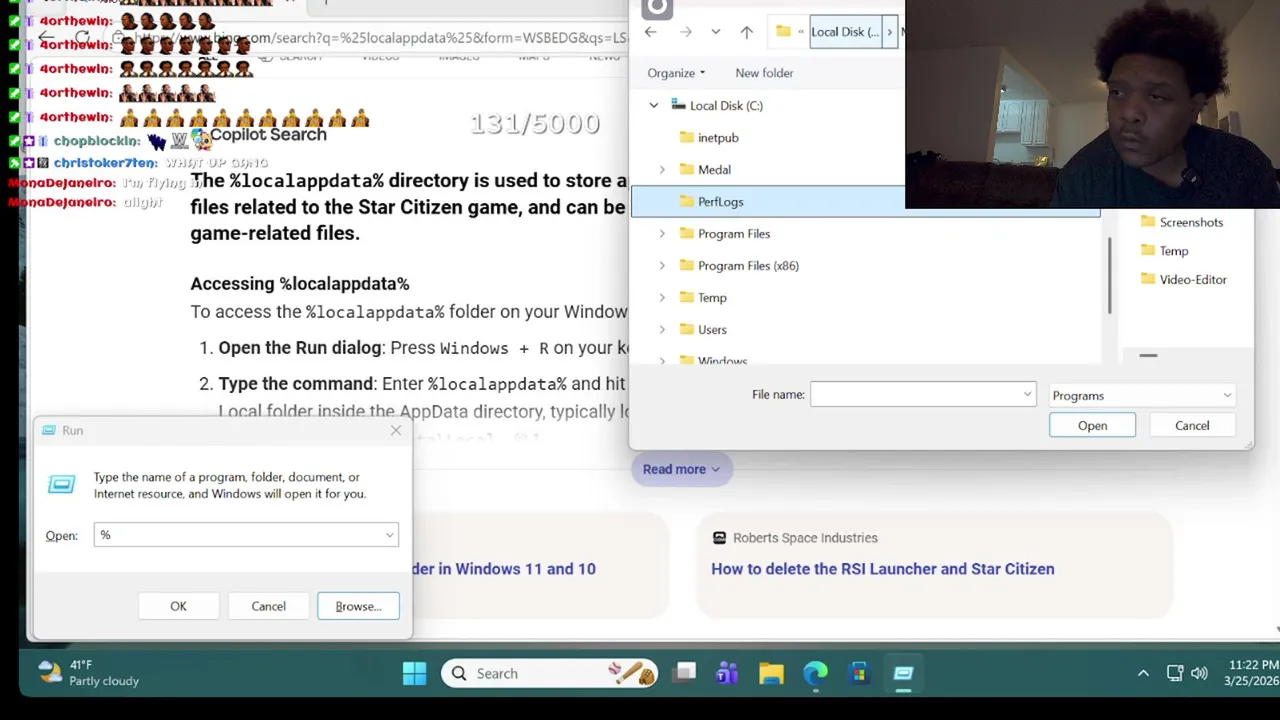Expand the Temp folder node in tree
1280x720 pixels.
point(661,297)
